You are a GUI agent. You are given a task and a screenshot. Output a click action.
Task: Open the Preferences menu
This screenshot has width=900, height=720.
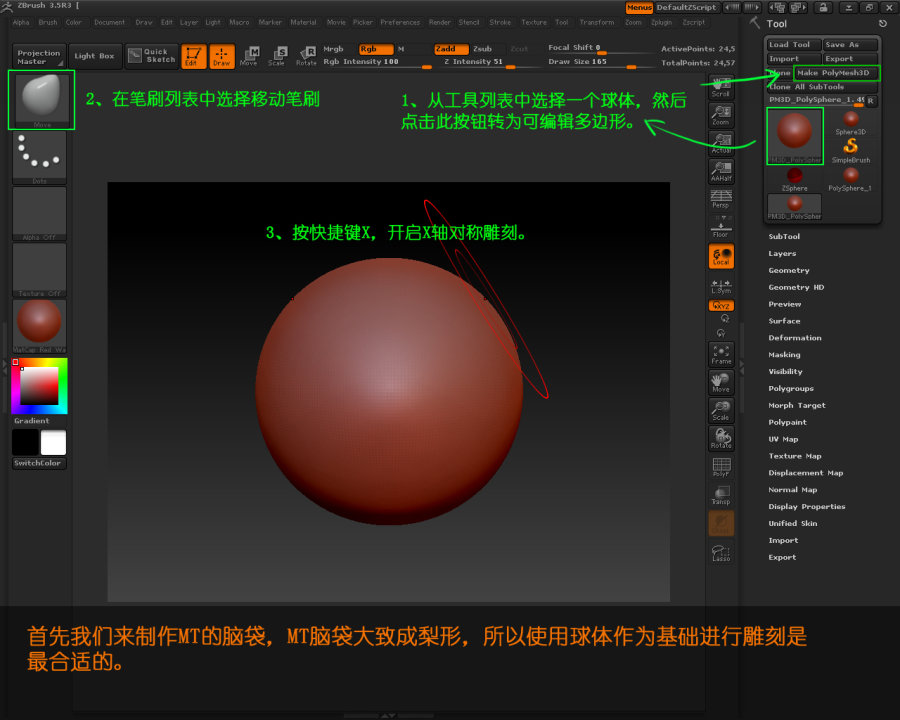coord(400,22)
